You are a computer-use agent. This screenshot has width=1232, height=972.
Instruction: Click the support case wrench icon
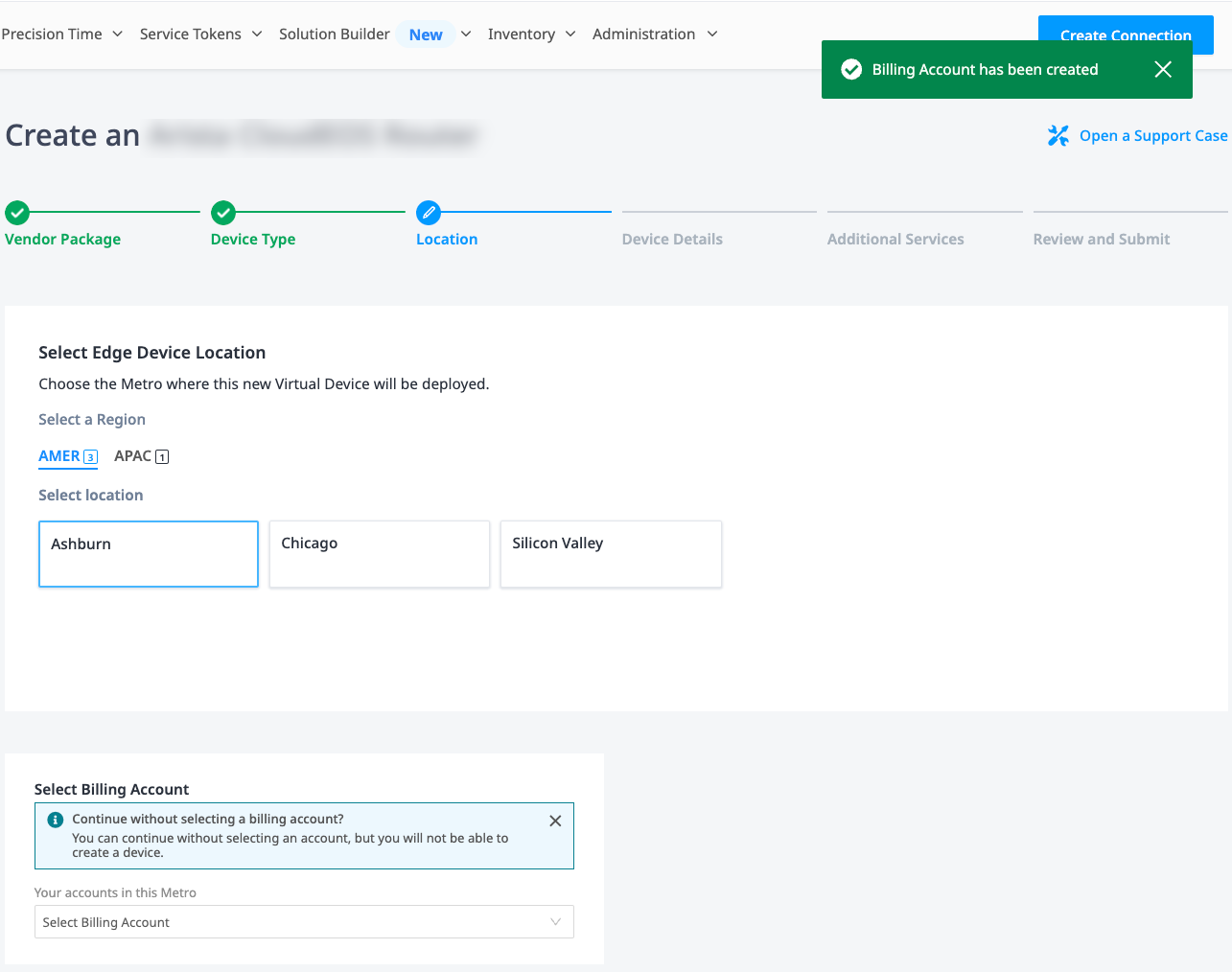pos(1058,136)
